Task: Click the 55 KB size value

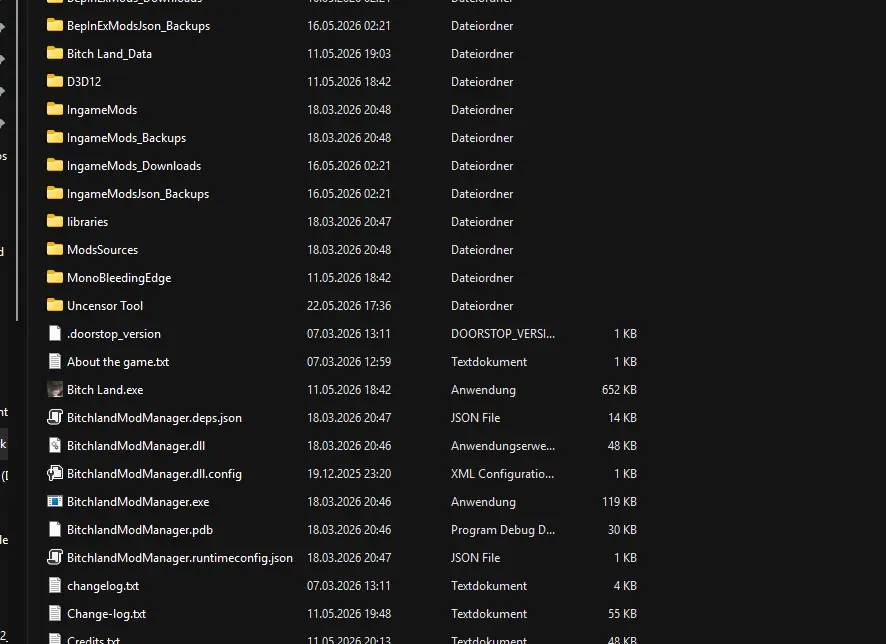Action: coord(622,613)
